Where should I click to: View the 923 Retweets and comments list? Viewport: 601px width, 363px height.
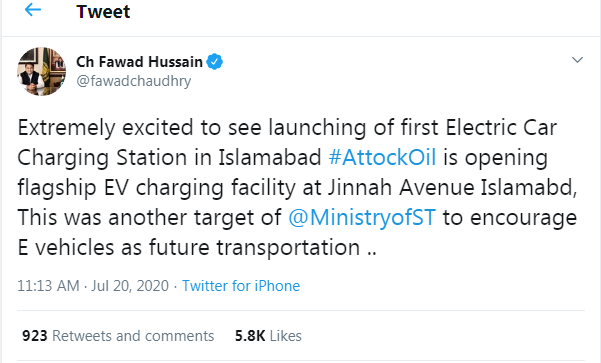pos(118,336)
